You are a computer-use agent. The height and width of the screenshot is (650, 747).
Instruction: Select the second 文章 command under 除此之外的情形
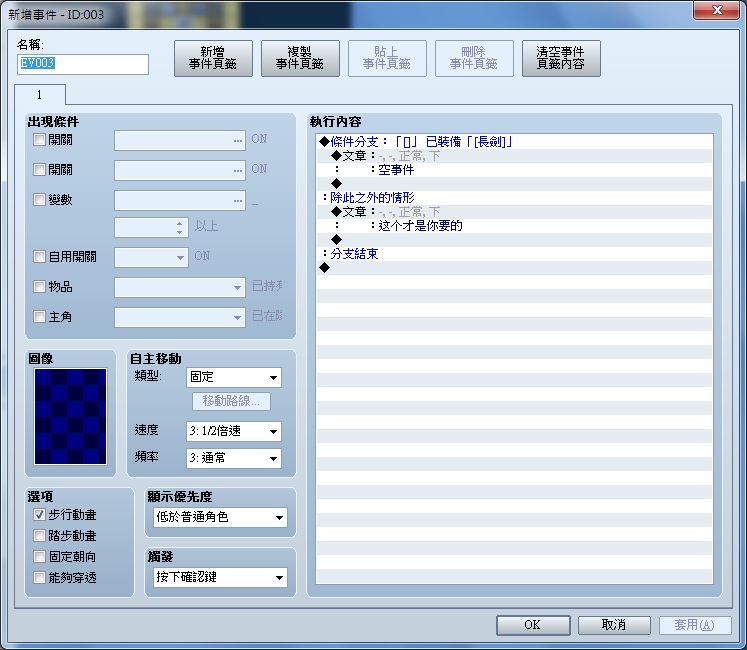(x=515, y=212)
